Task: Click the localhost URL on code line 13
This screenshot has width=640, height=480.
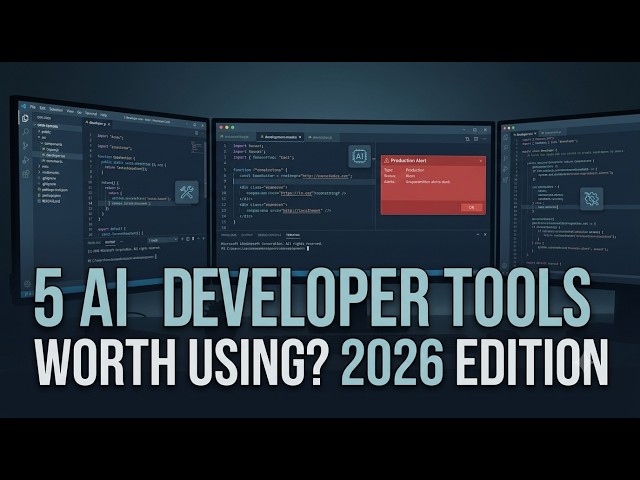Action: tap(302, 211)
